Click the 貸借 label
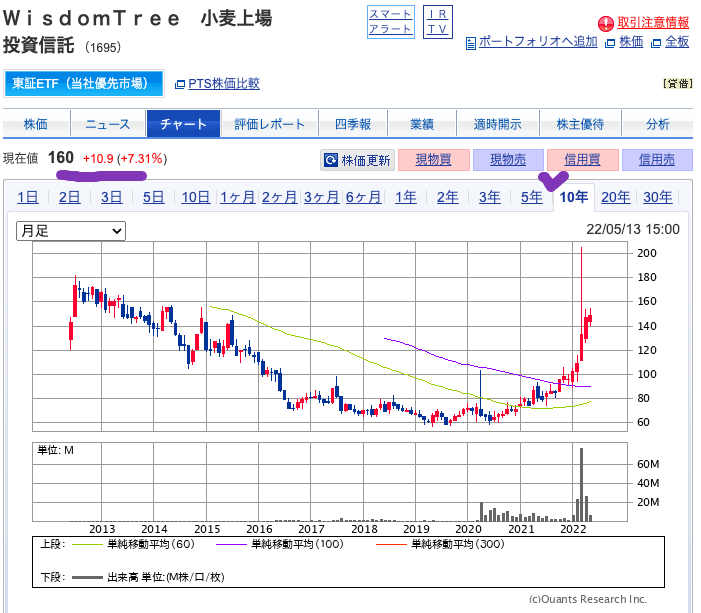The height and width of the screenshot is (613, 701). (678, 84)
